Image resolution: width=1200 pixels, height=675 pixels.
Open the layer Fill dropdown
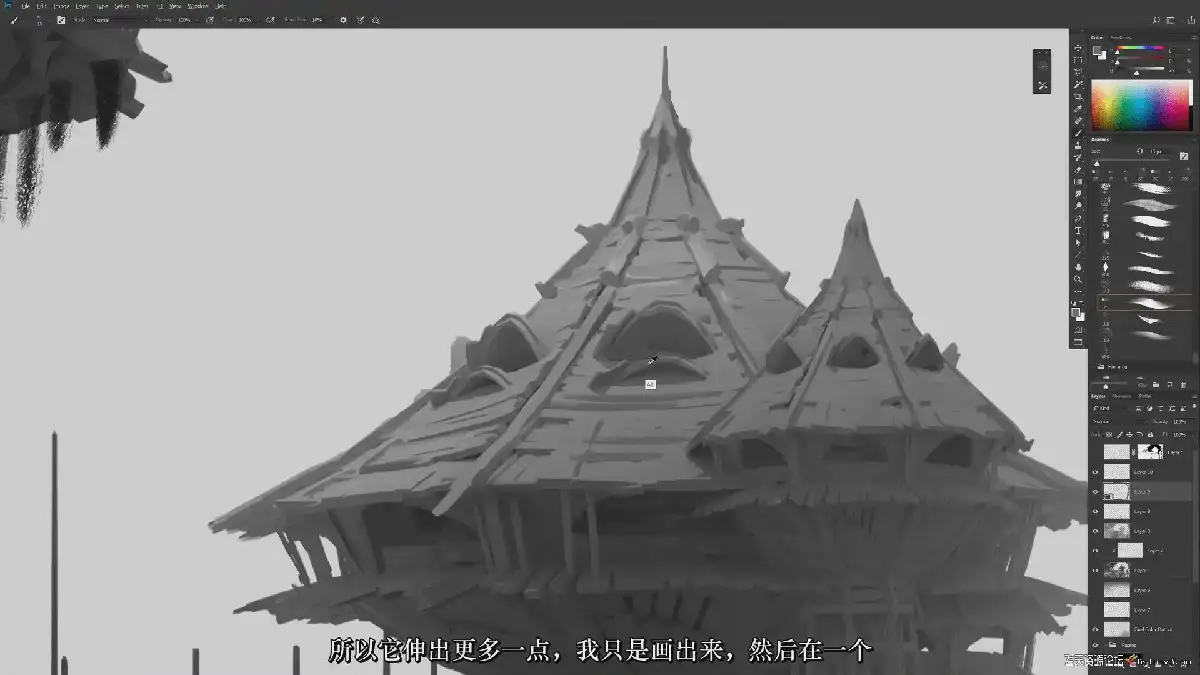pyautogui.click(x=1181, y=434)
